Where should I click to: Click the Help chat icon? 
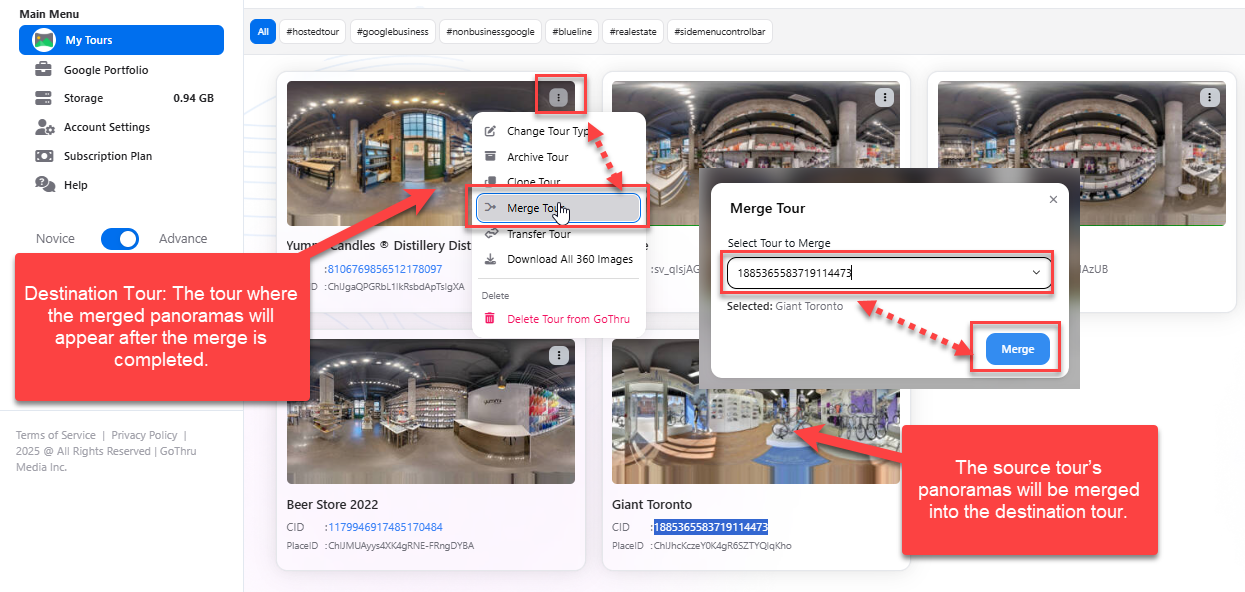coord(44,185)
